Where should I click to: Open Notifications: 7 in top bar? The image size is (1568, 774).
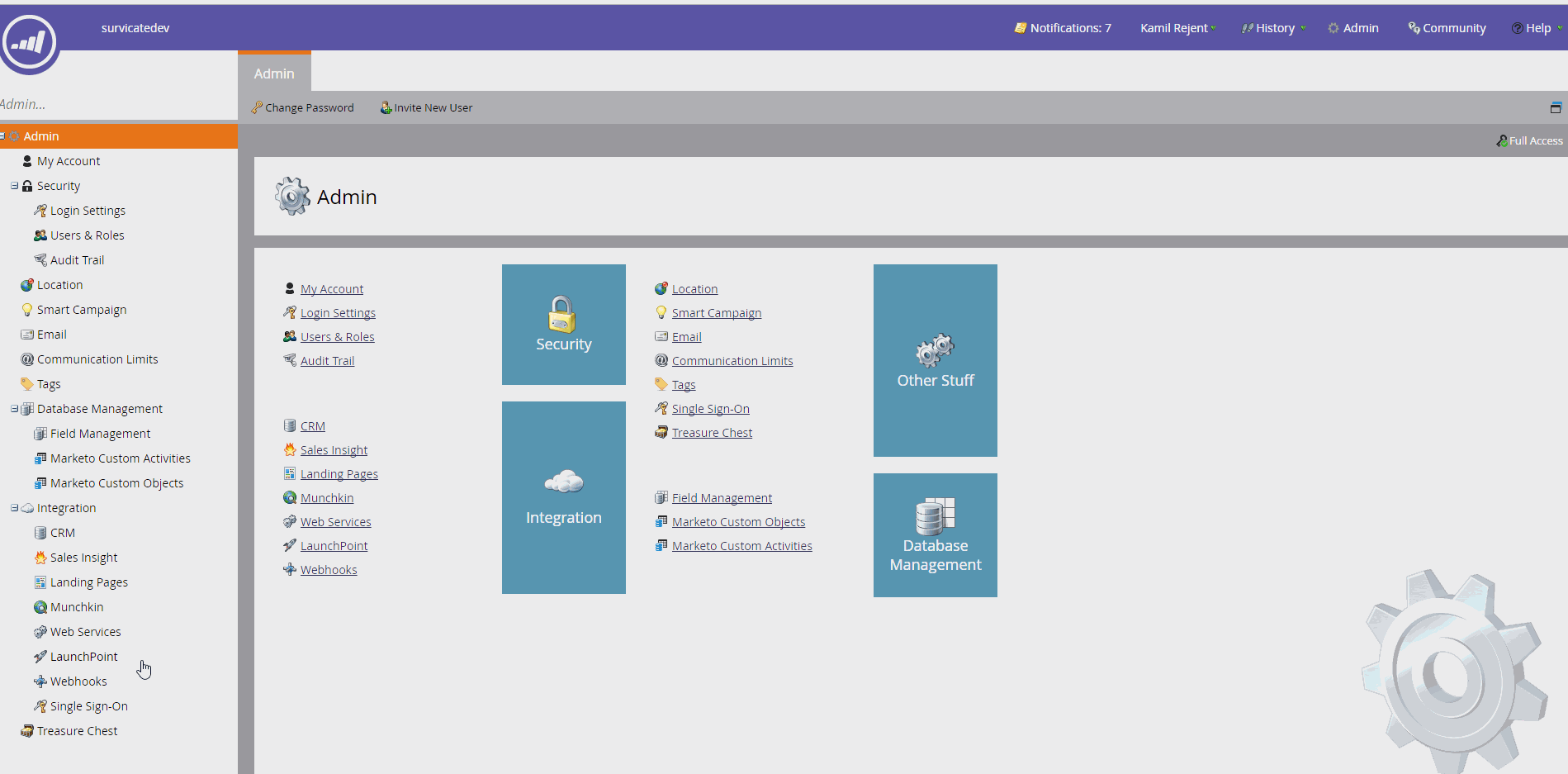tap(1063, 28)
